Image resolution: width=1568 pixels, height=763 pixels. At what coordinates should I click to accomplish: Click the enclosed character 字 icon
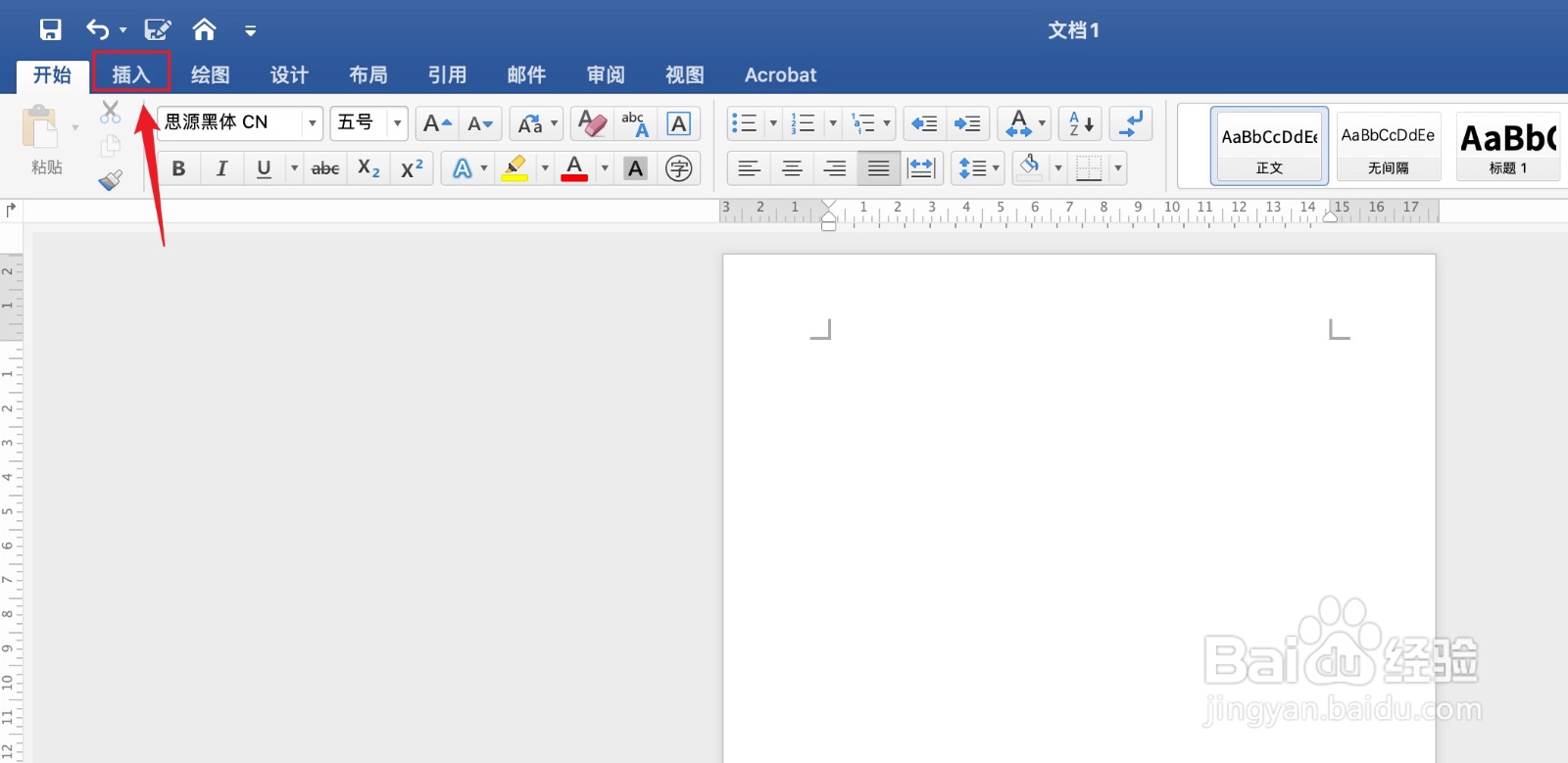(x=678, y=168)
